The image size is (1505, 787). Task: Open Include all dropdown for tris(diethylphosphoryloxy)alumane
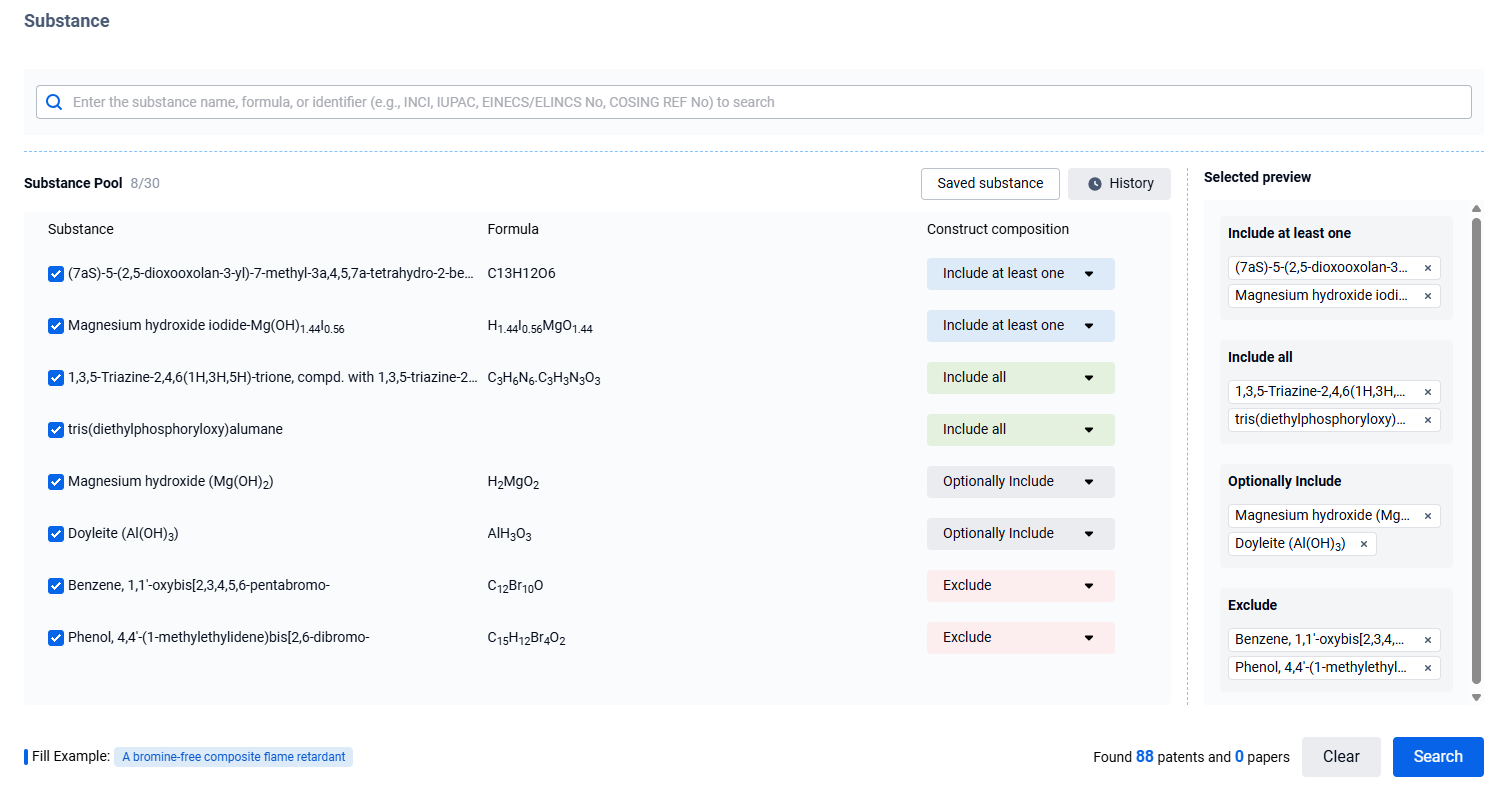click(1020, 430)
